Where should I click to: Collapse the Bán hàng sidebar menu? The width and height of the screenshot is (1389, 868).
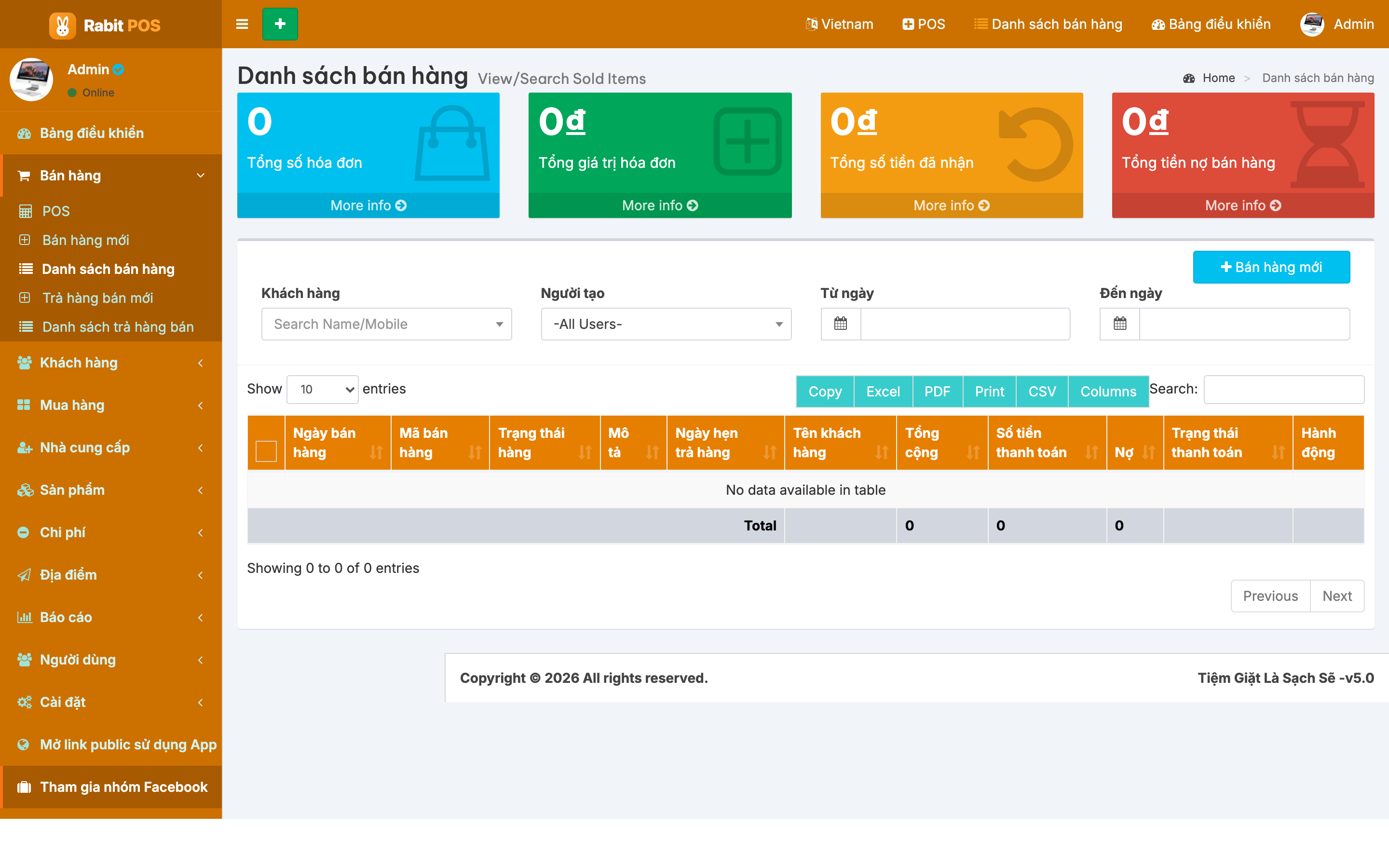coord(111,176)
